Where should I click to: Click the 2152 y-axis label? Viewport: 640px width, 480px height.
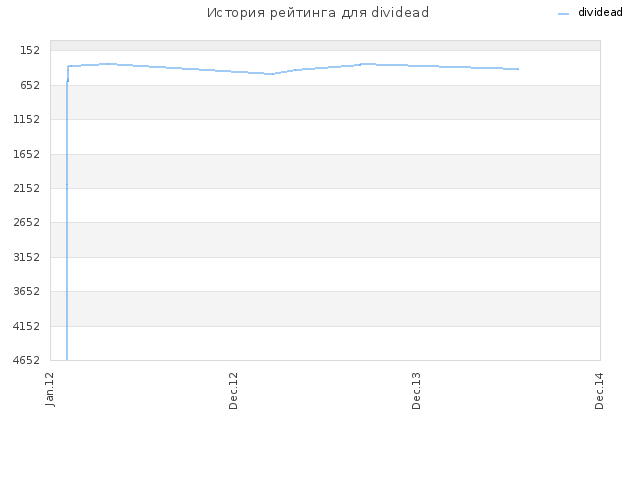pos(27,188)
